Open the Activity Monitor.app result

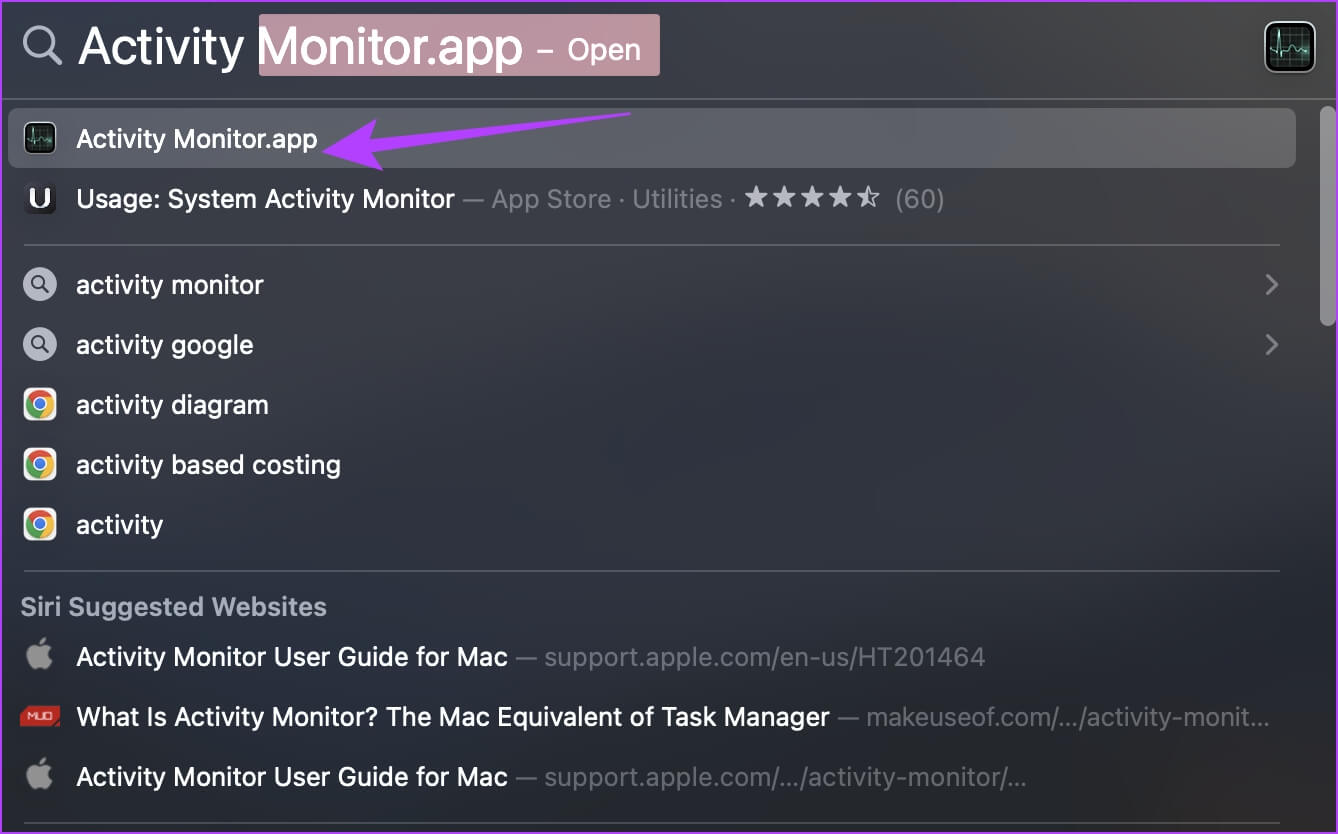pyautogui.click(x=652, y=138)
